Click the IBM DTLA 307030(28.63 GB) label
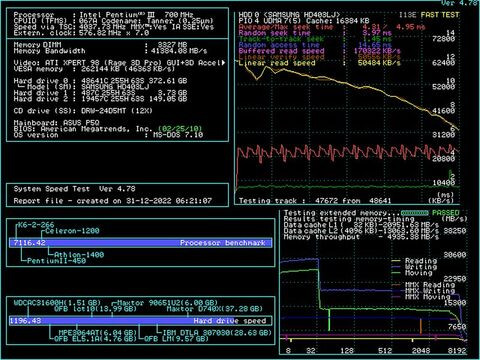This screenshot has height=360, width=480. pyautogui.click(x=217, y=333)
